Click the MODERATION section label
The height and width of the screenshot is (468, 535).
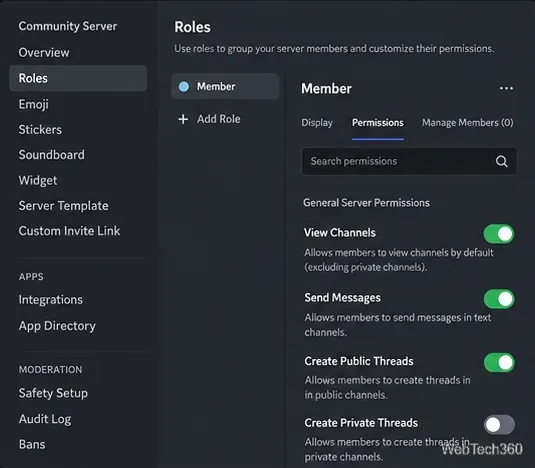(x=50, y=370)
